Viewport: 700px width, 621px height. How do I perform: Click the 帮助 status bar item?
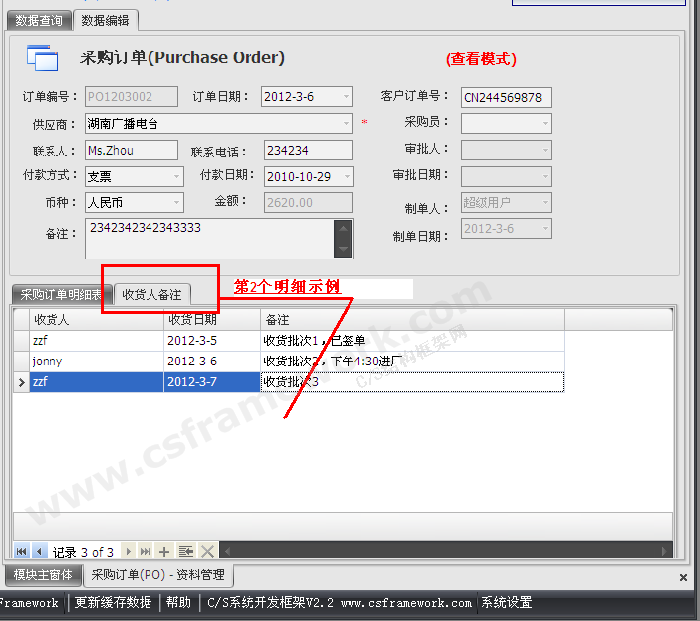(178, 603)
